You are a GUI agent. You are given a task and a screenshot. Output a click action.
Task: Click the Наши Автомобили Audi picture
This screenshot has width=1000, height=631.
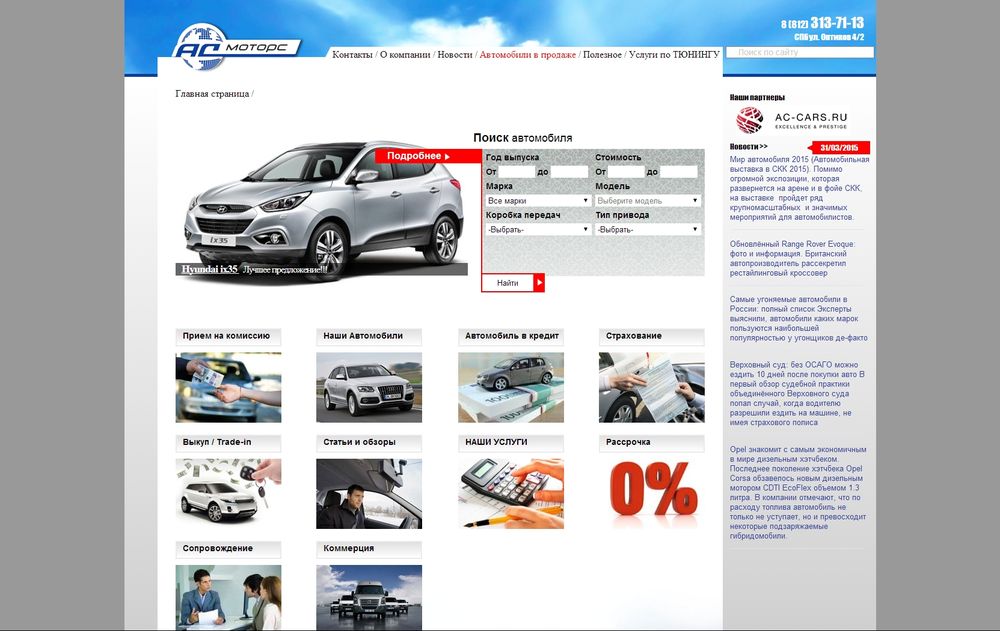[x=369, y=387]
